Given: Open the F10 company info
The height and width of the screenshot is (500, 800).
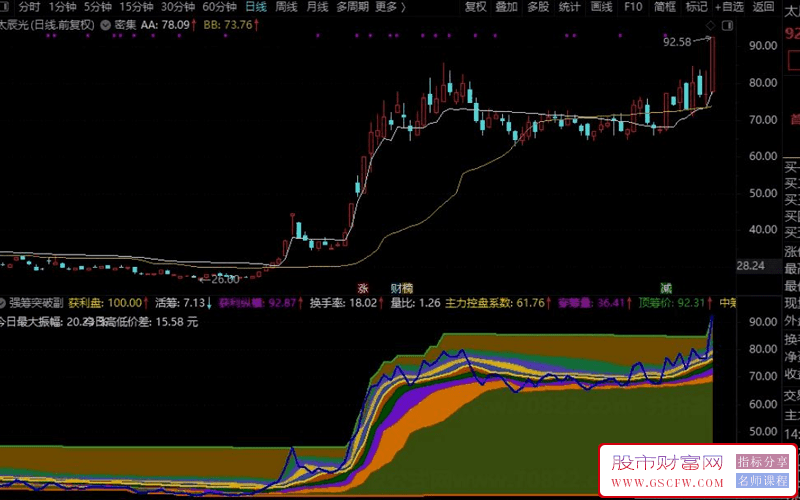Looking at the screenshot, I should coord(633,7).
